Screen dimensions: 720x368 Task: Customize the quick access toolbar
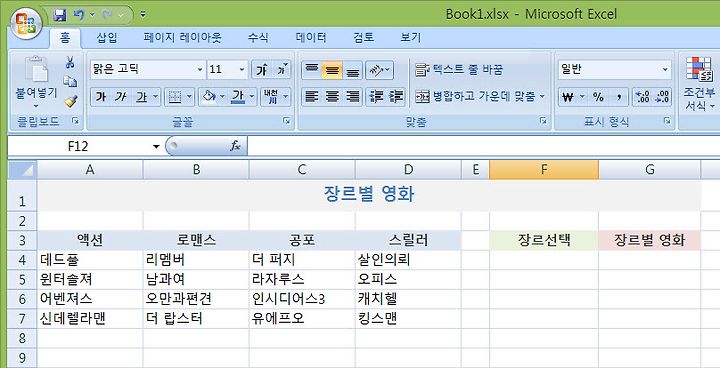[x=143, y=15]
